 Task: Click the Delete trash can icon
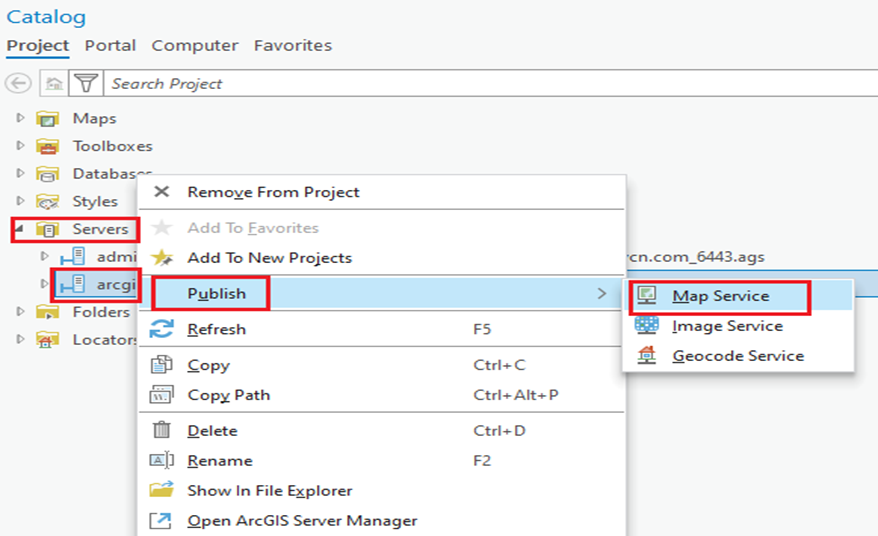tap(162, 430)
